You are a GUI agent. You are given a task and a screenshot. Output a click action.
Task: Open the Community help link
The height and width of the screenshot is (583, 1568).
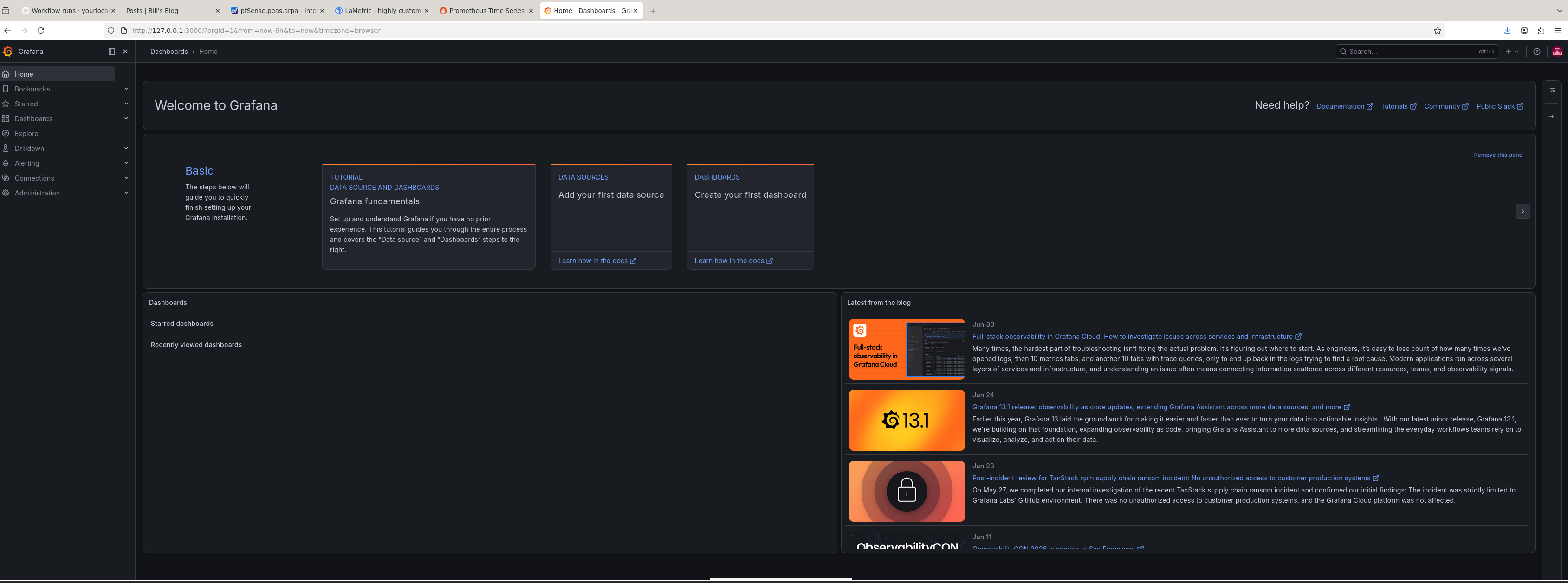1445,106
